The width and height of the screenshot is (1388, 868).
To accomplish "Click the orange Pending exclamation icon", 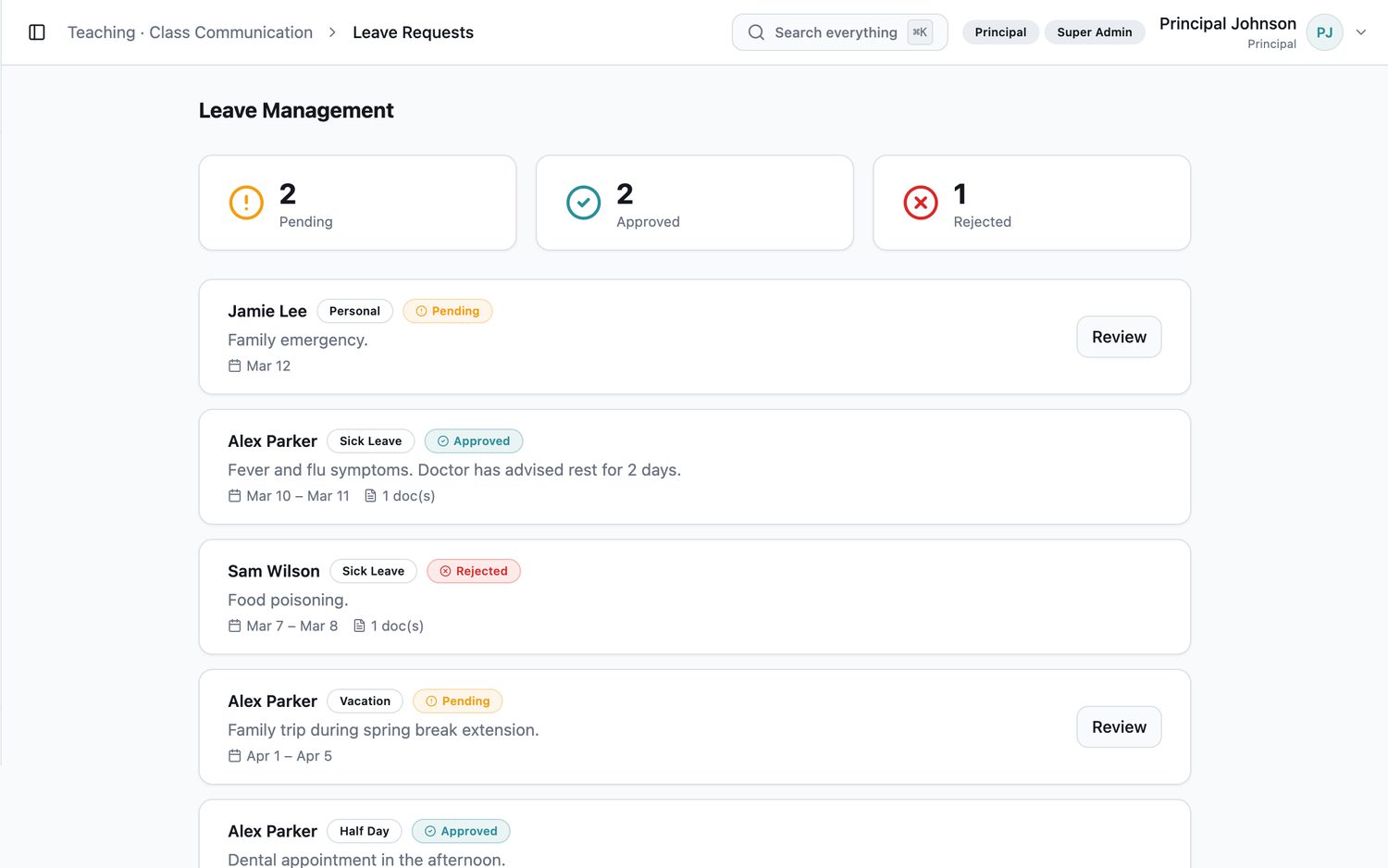I will 246,203.
